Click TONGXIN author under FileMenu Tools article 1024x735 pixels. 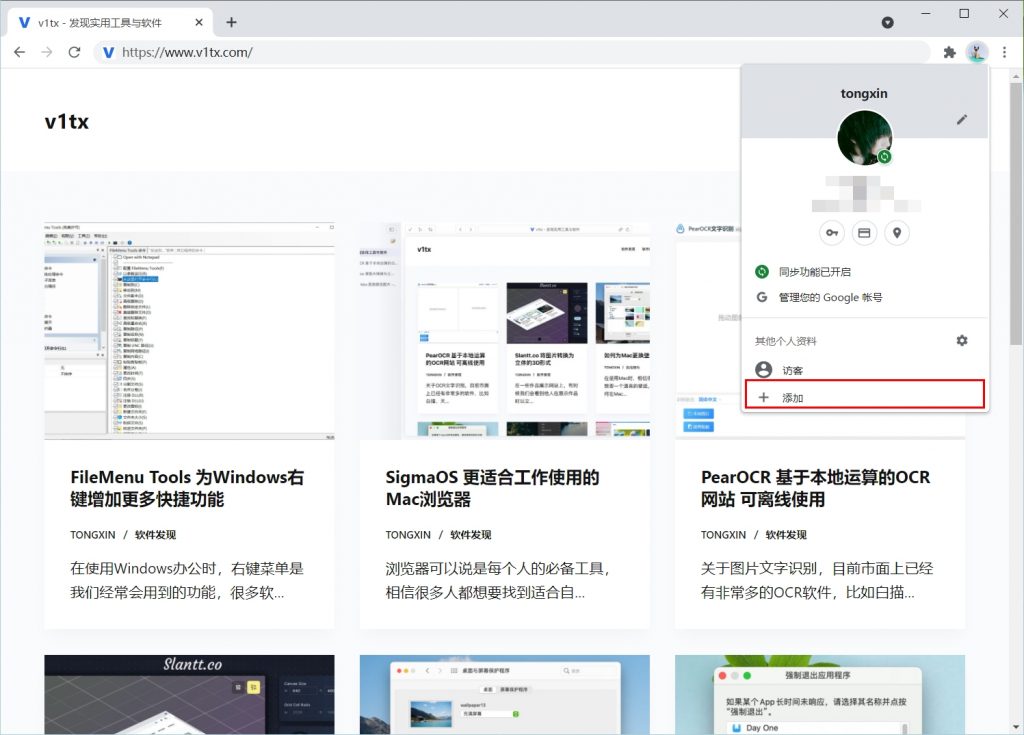pyautogui.click(x=93, y=534)
